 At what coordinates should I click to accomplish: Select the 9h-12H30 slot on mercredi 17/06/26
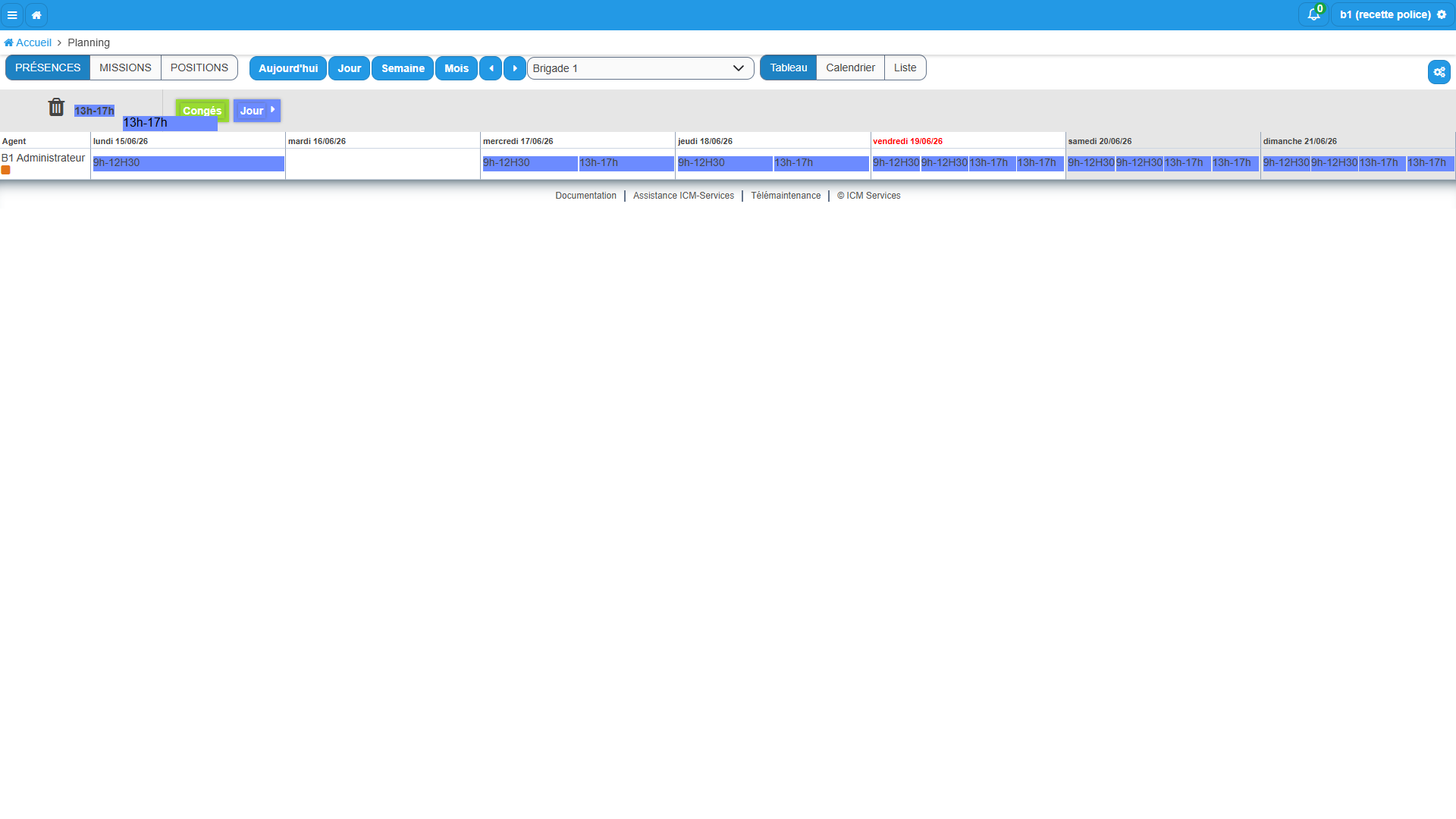pyautogui.click(x=530, y=163)
